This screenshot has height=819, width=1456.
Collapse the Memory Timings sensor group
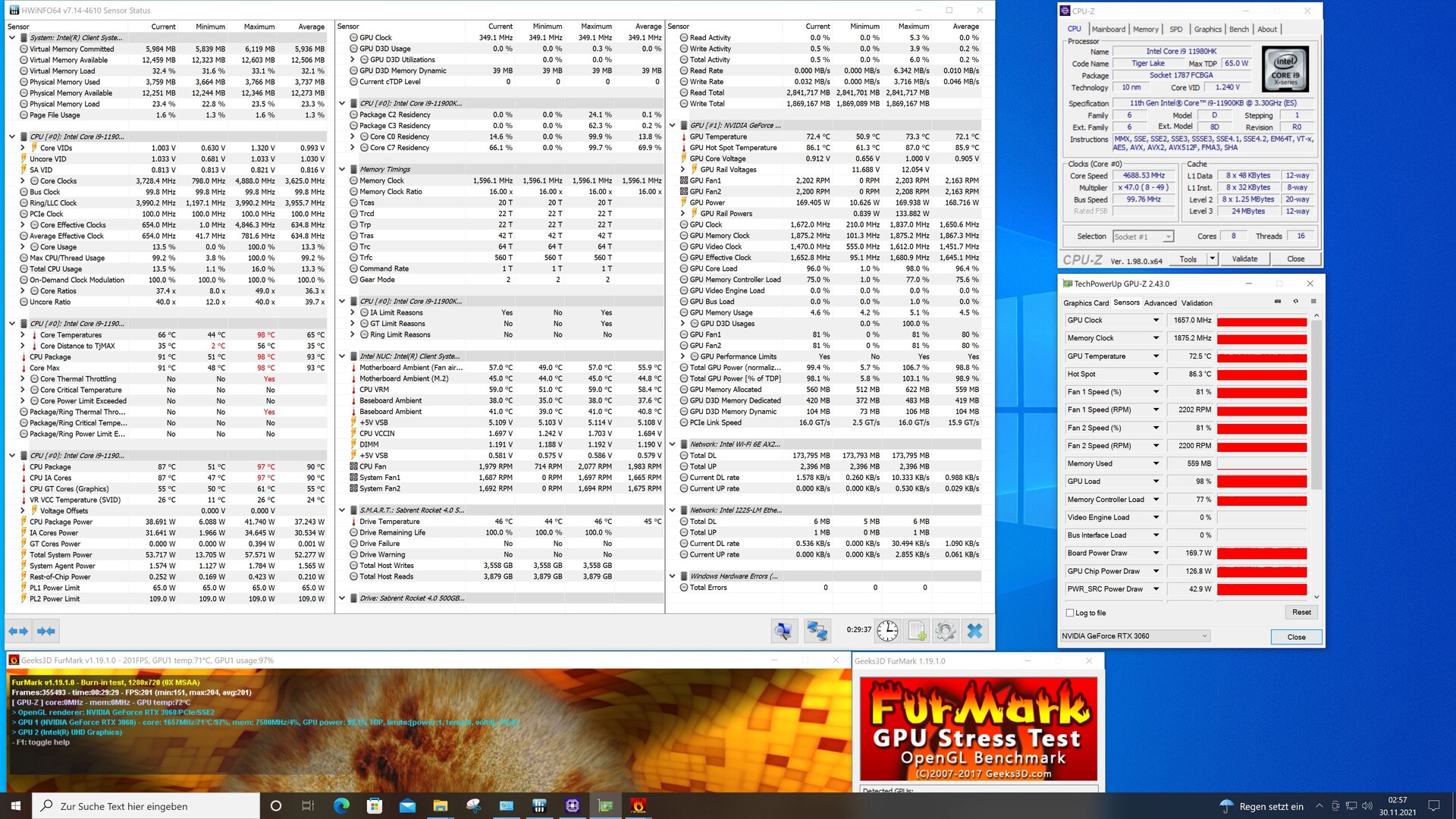pos(342,170)
